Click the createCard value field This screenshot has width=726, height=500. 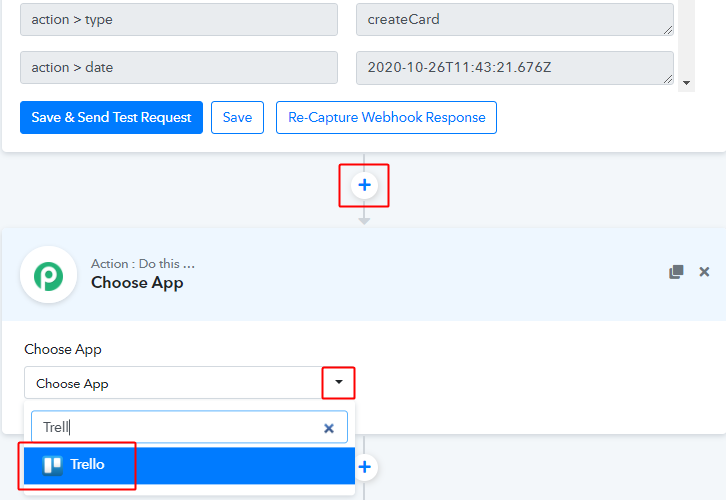pyautogui.click(x=514, y=20)
